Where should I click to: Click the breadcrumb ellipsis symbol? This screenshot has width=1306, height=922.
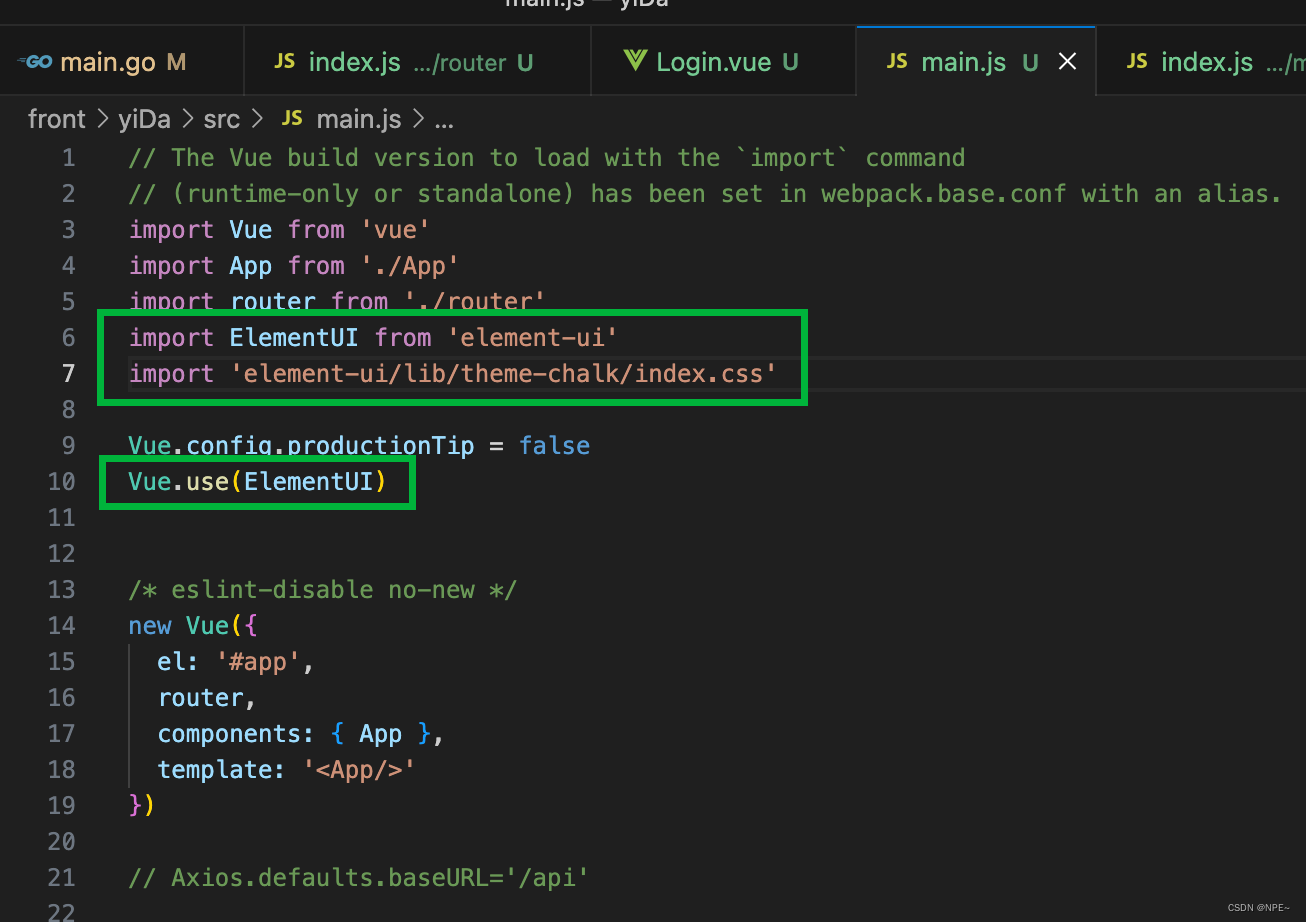point(445,121)
